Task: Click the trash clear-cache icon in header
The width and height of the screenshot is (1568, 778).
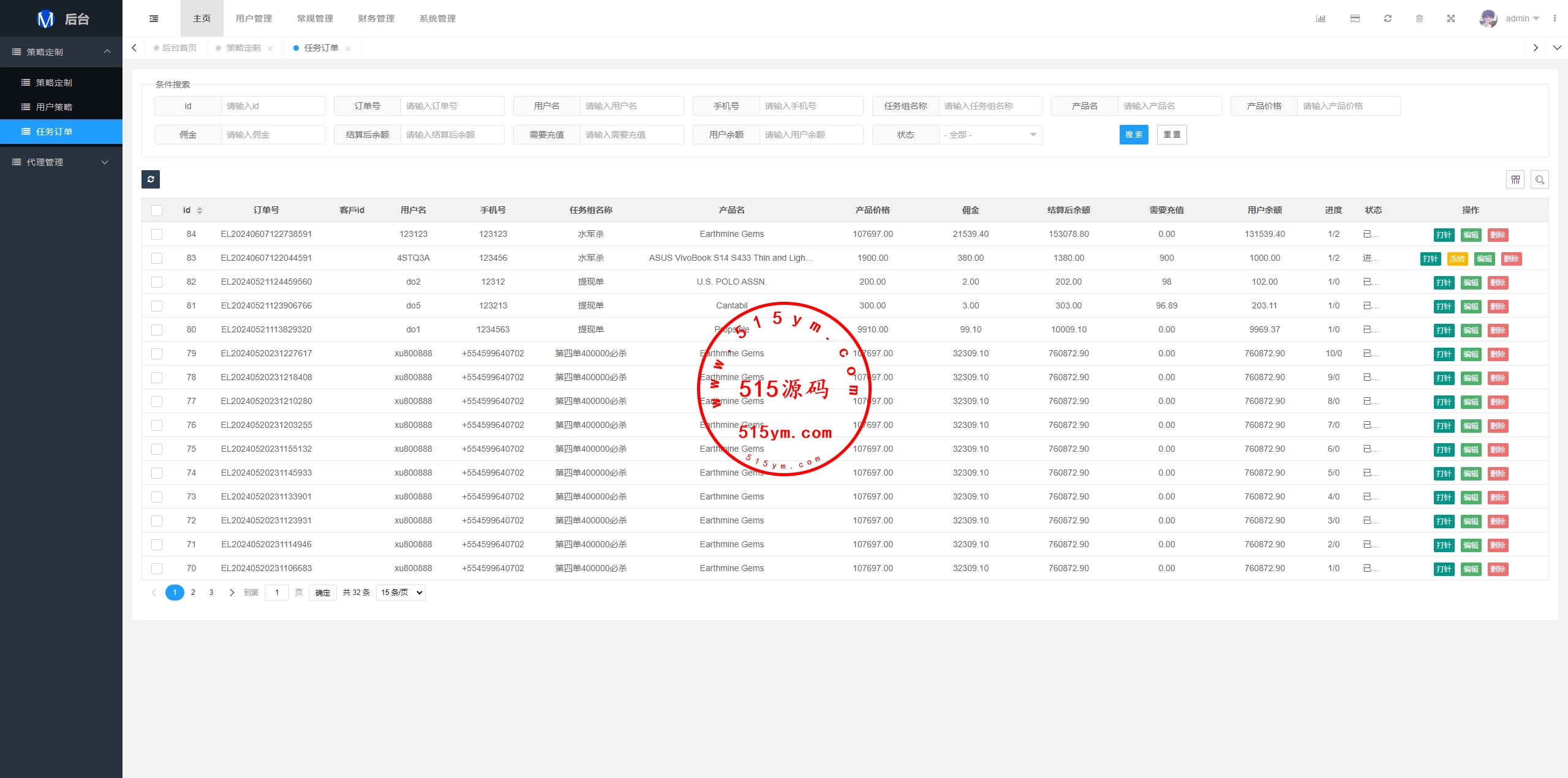Action: (1419, 18)
